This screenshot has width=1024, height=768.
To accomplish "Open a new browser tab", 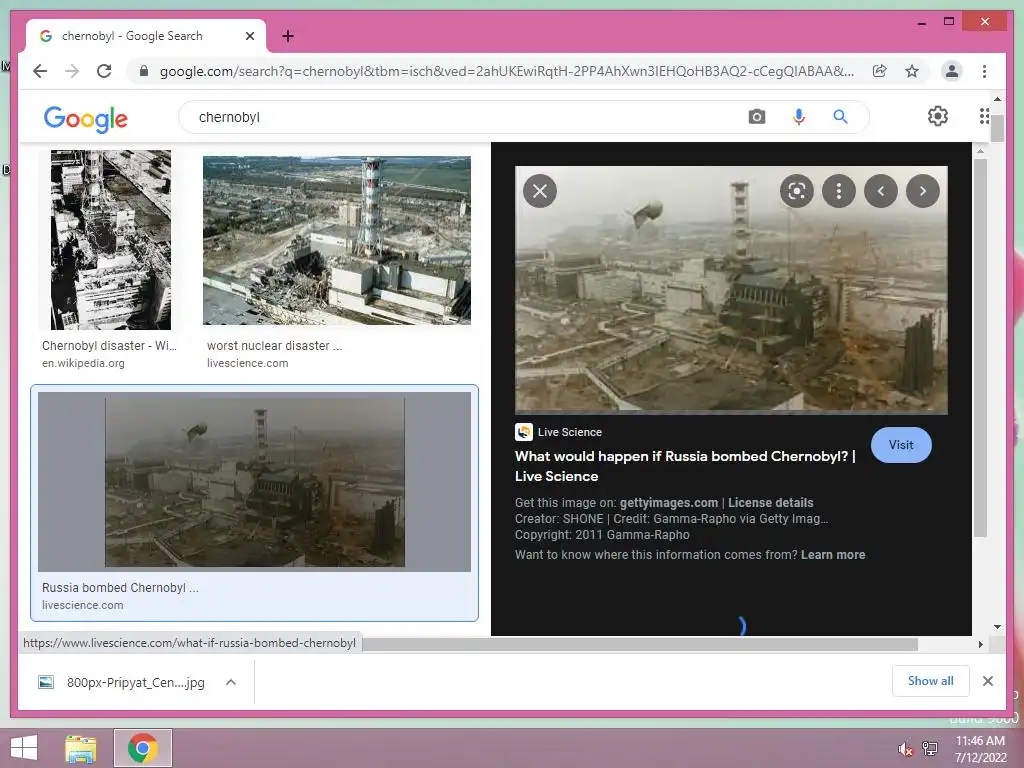I will (288, 36).
